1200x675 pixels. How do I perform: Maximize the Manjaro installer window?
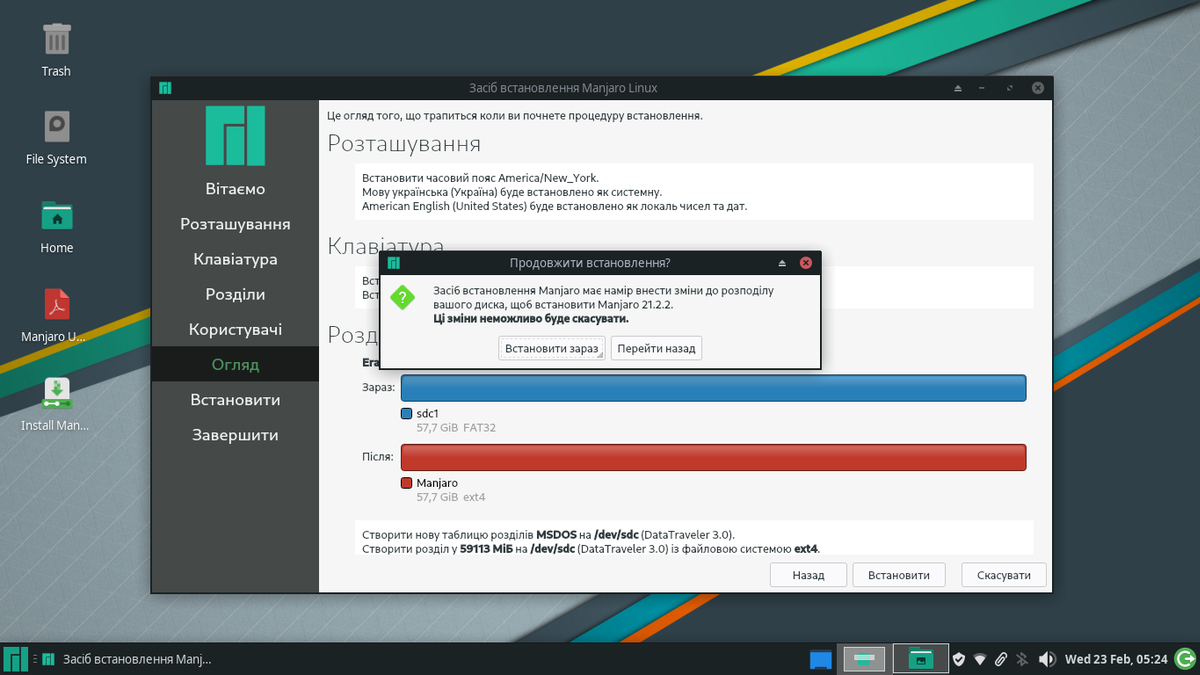point(1011,88)
